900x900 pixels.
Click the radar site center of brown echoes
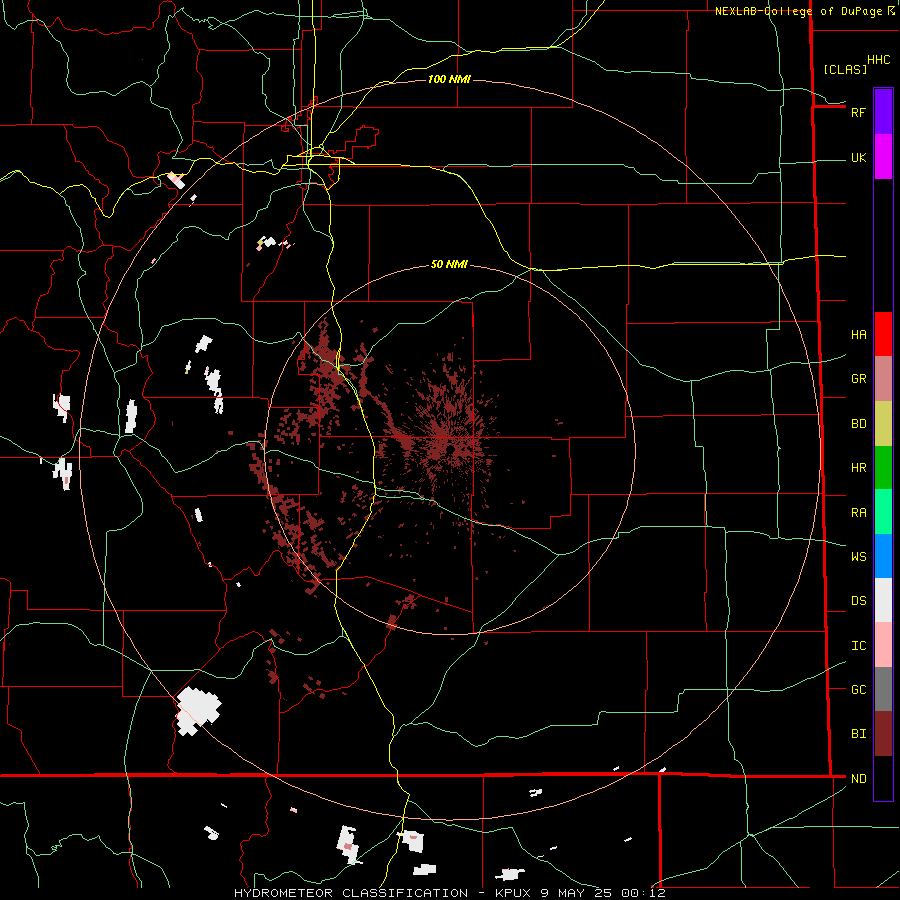point(452,447)
